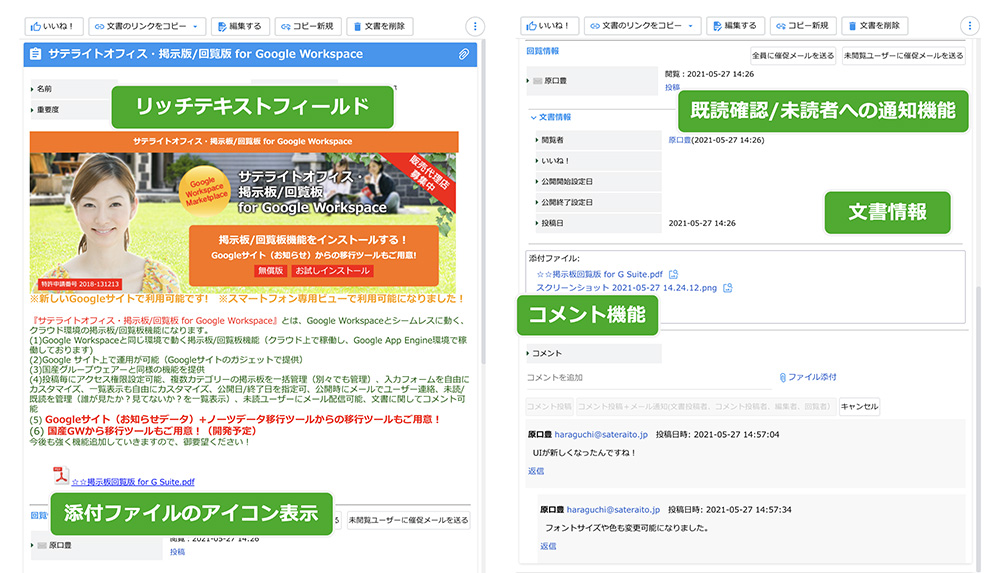Expand the 閲覧者 row
This screenshot has width=1000, height=573.
click(536, 140)
